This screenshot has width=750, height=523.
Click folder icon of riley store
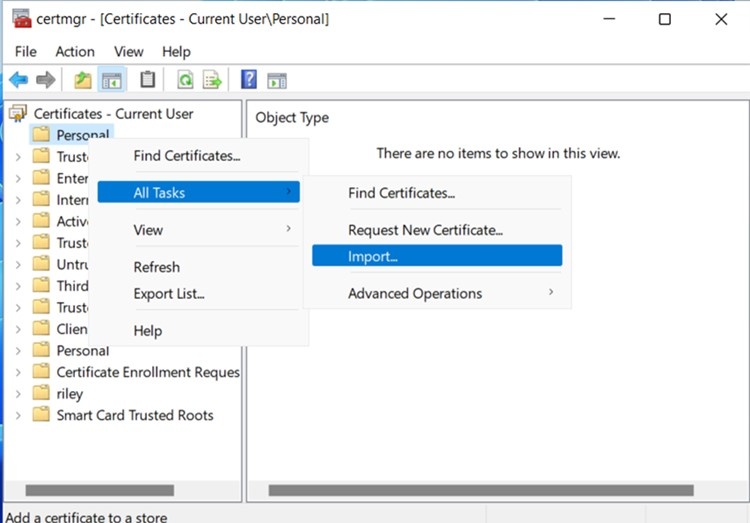[41, 393]
